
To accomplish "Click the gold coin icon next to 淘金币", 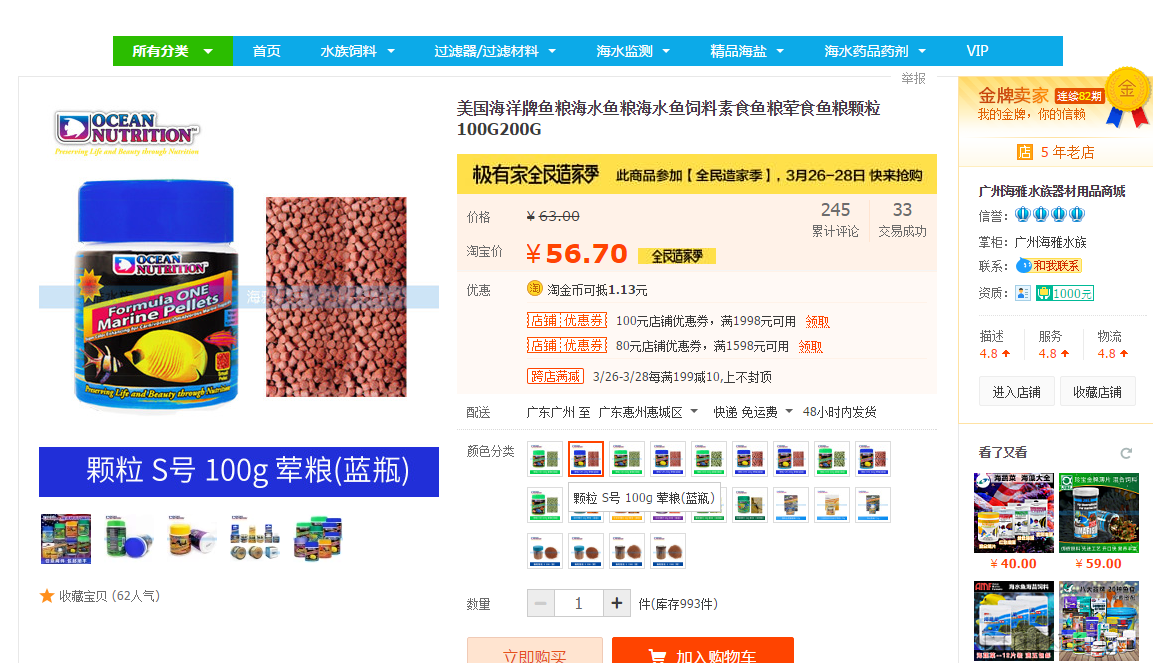I will (x=535, y=289).
